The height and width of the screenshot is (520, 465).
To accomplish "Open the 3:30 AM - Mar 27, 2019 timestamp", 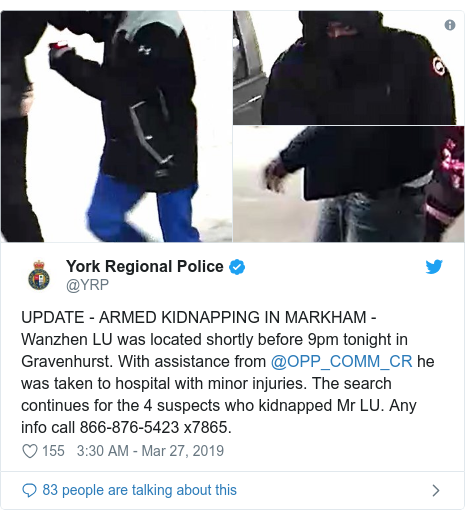I will (x=150, y=451).
